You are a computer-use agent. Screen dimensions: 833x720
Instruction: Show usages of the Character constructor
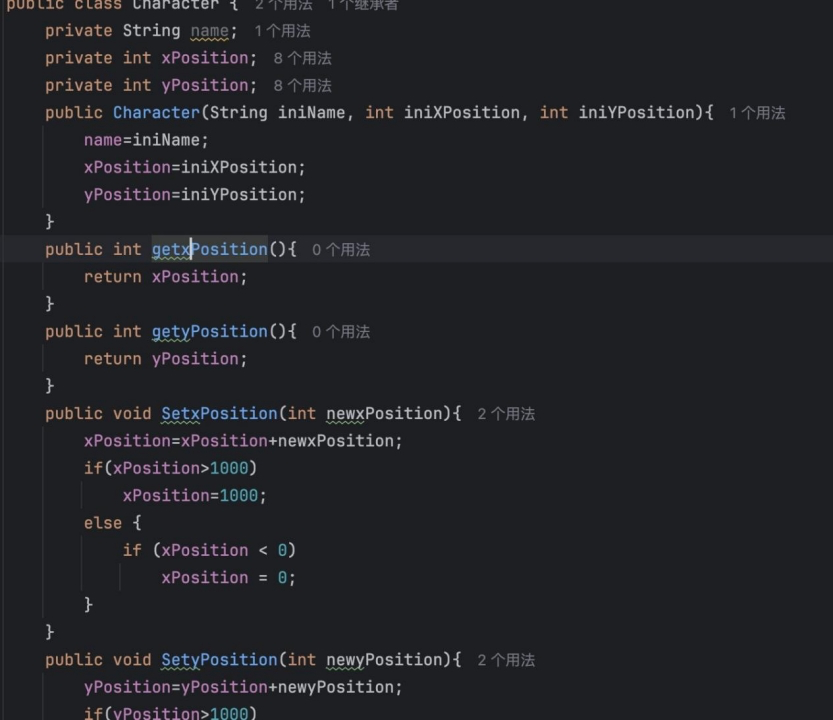[757, 113]
